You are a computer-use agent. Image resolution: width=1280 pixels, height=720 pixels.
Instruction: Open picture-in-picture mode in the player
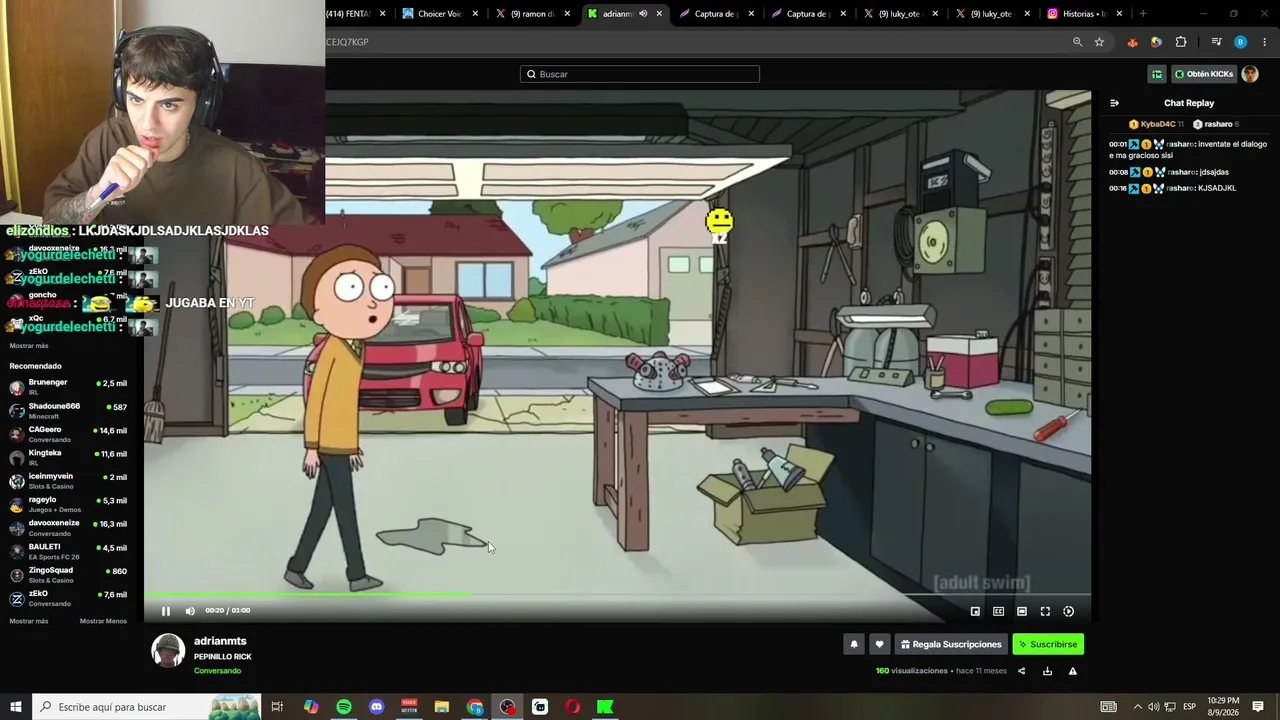pyautogui.click(x=975, y=611)
